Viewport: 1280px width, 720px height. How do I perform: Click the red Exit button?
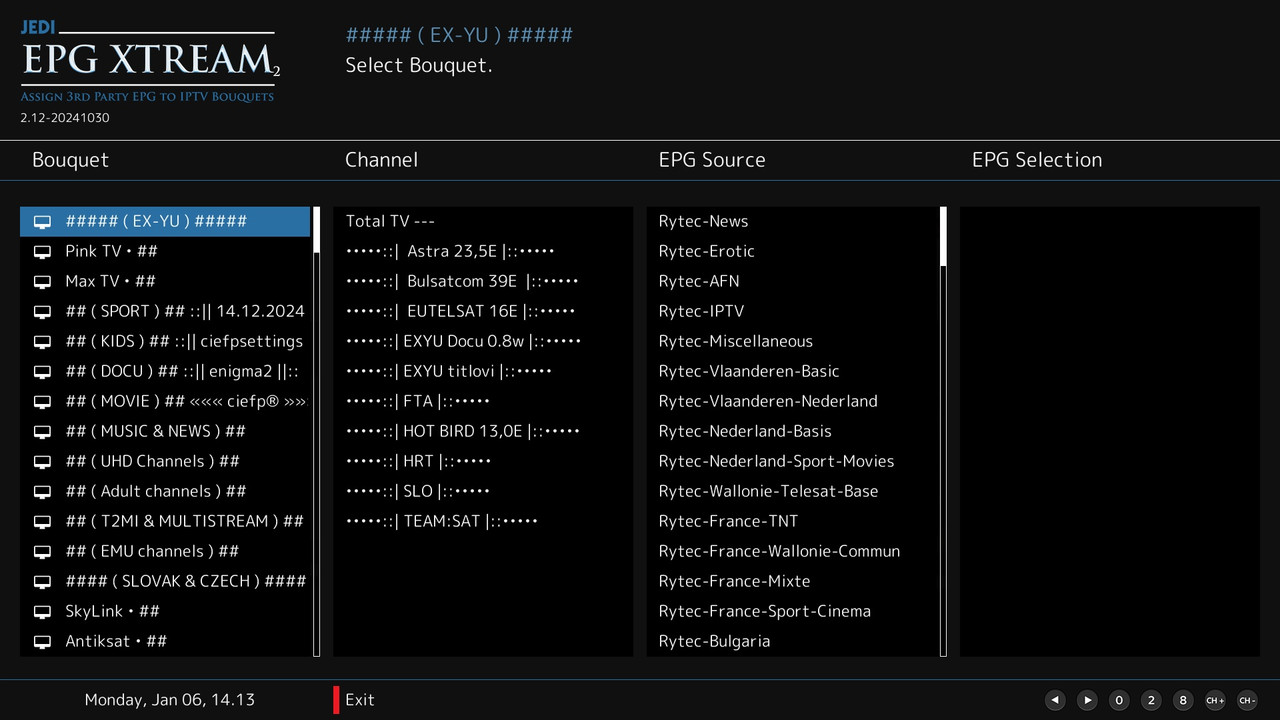tap(355, 700)
